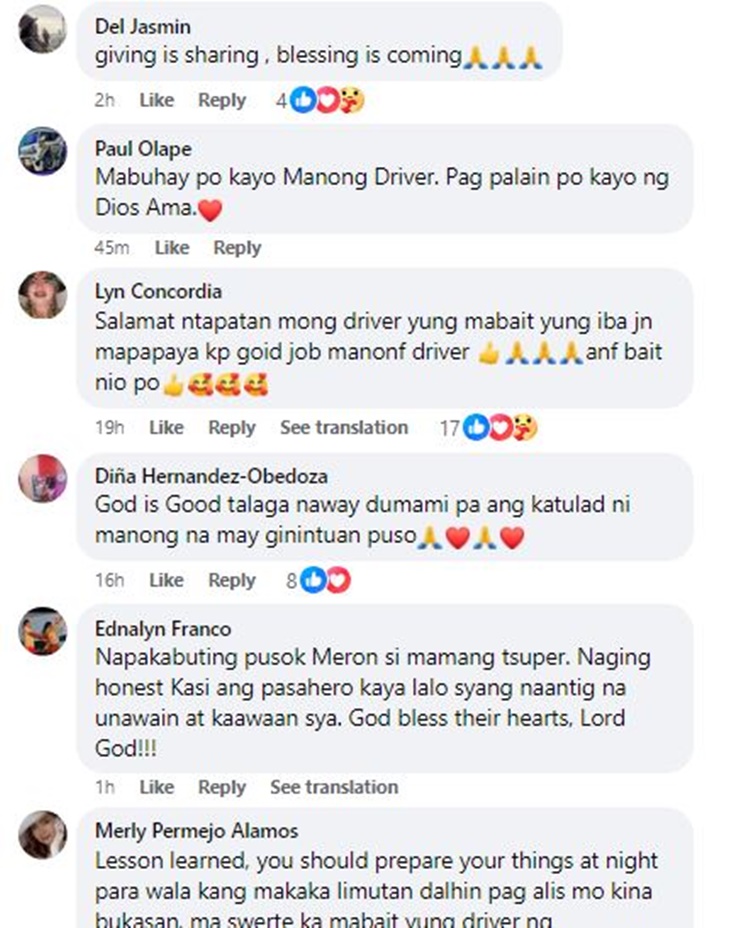Screen dimensions: 750x928
Task: Like Del Jasmin's comment
Action: tap(156, 100)
